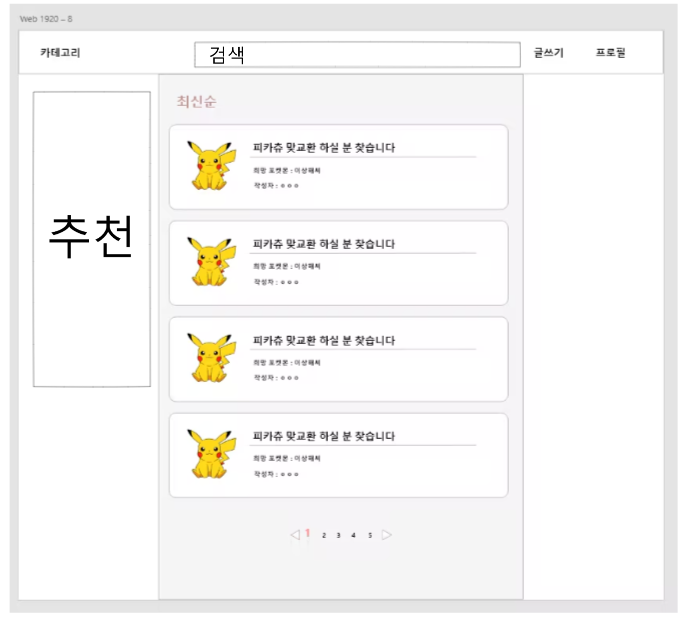Click the next page arrow in pagination

(x=387, y=535)
